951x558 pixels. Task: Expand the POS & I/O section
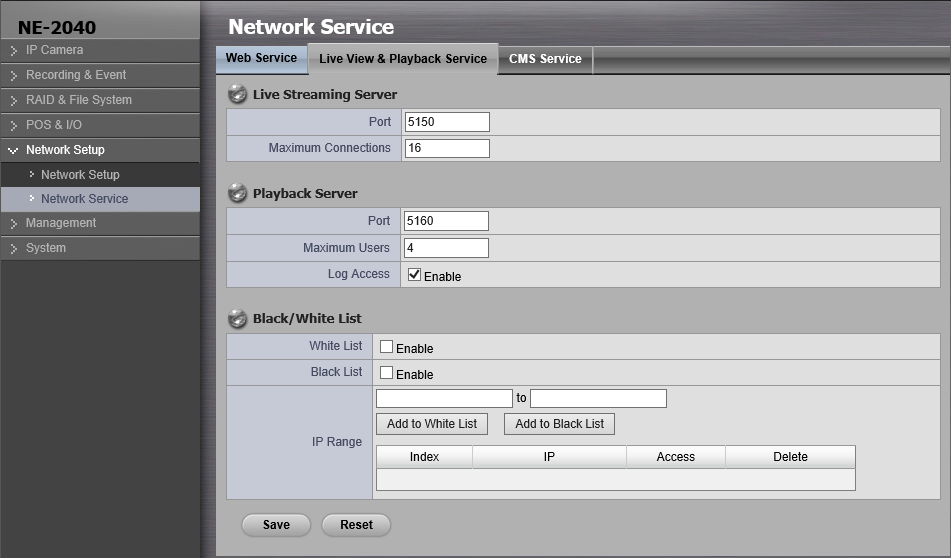53,125
